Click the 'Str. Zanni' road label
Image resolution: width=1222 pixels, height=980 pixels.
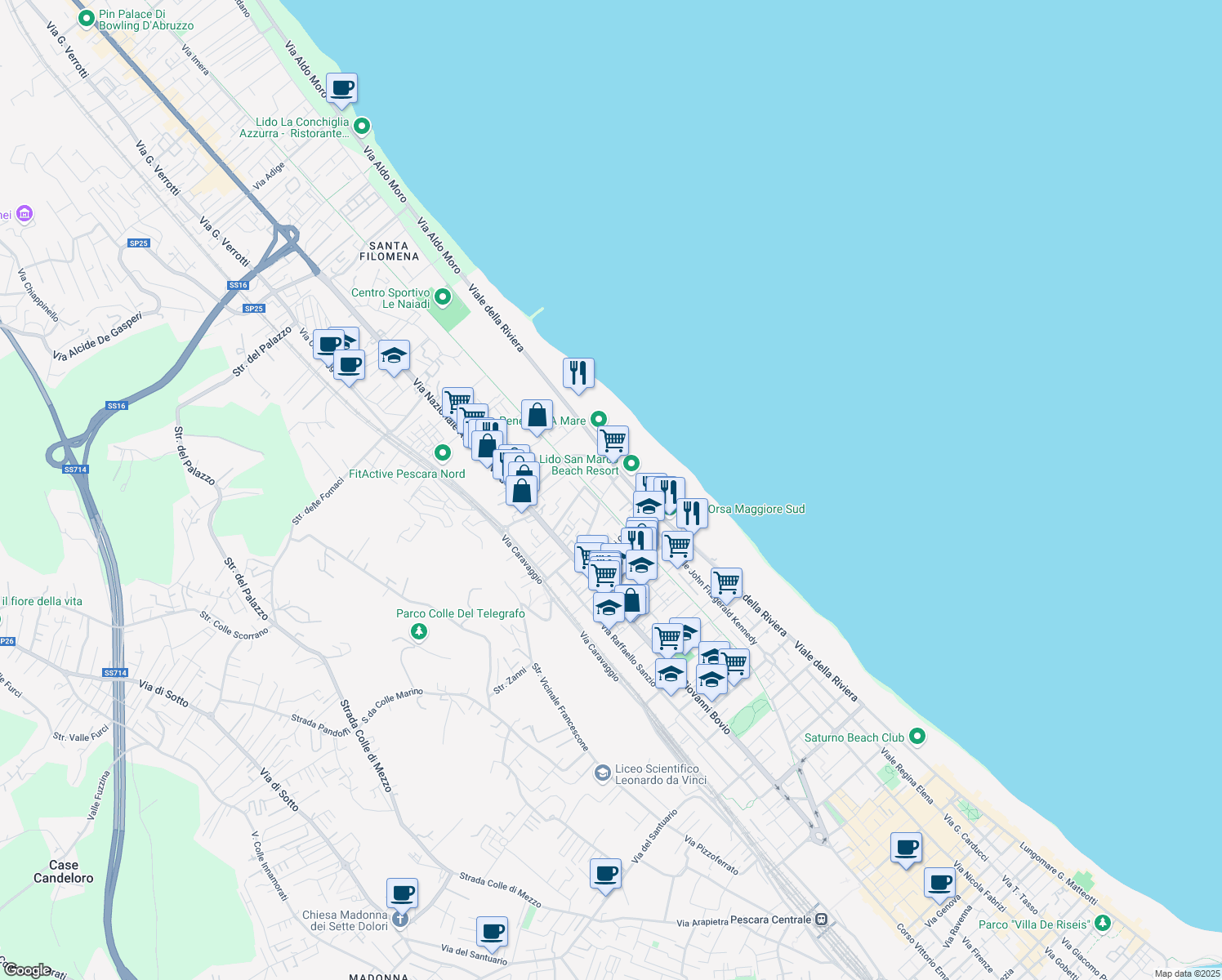[x=511, y=680]
